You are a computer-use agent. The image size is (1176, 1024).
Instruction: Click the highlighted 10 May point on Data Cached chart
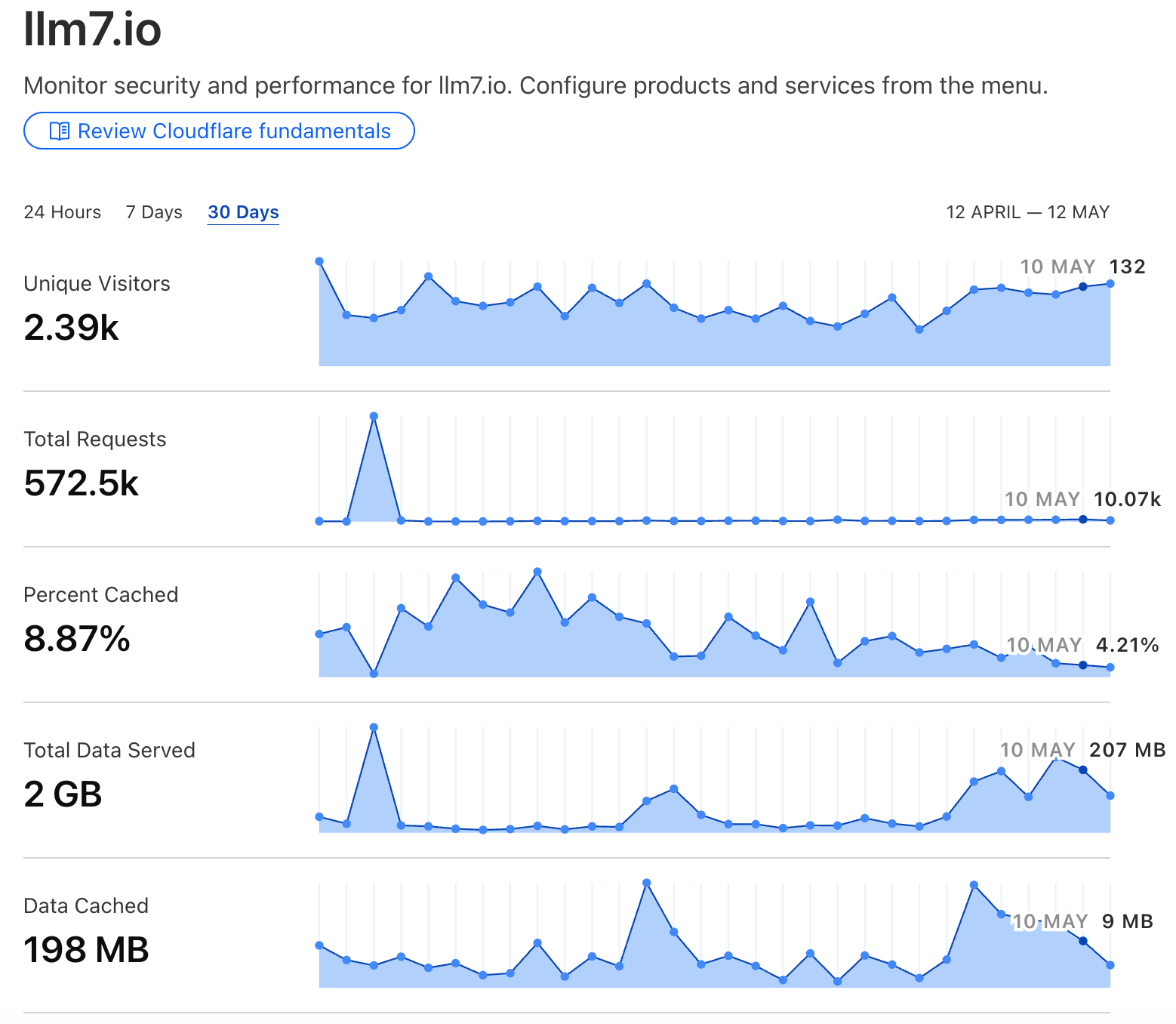1083,941
